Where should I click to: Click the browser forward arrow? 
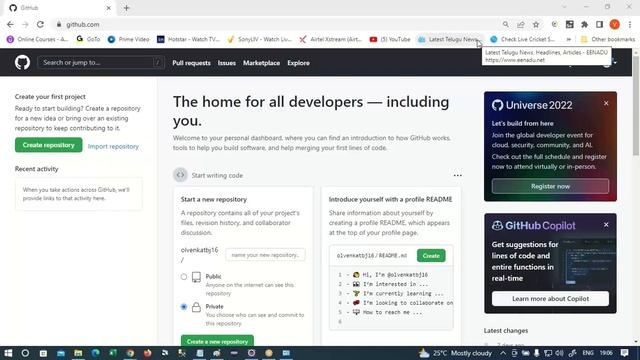pyautogui.click(x=25, y=24)
